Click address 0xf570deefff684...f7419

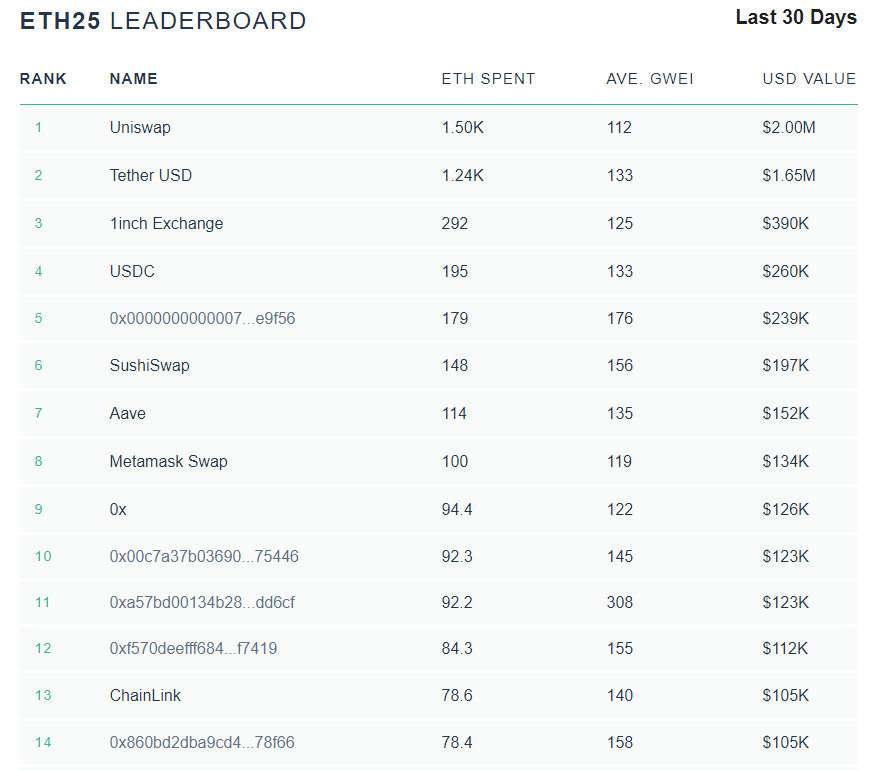(193, 649)
